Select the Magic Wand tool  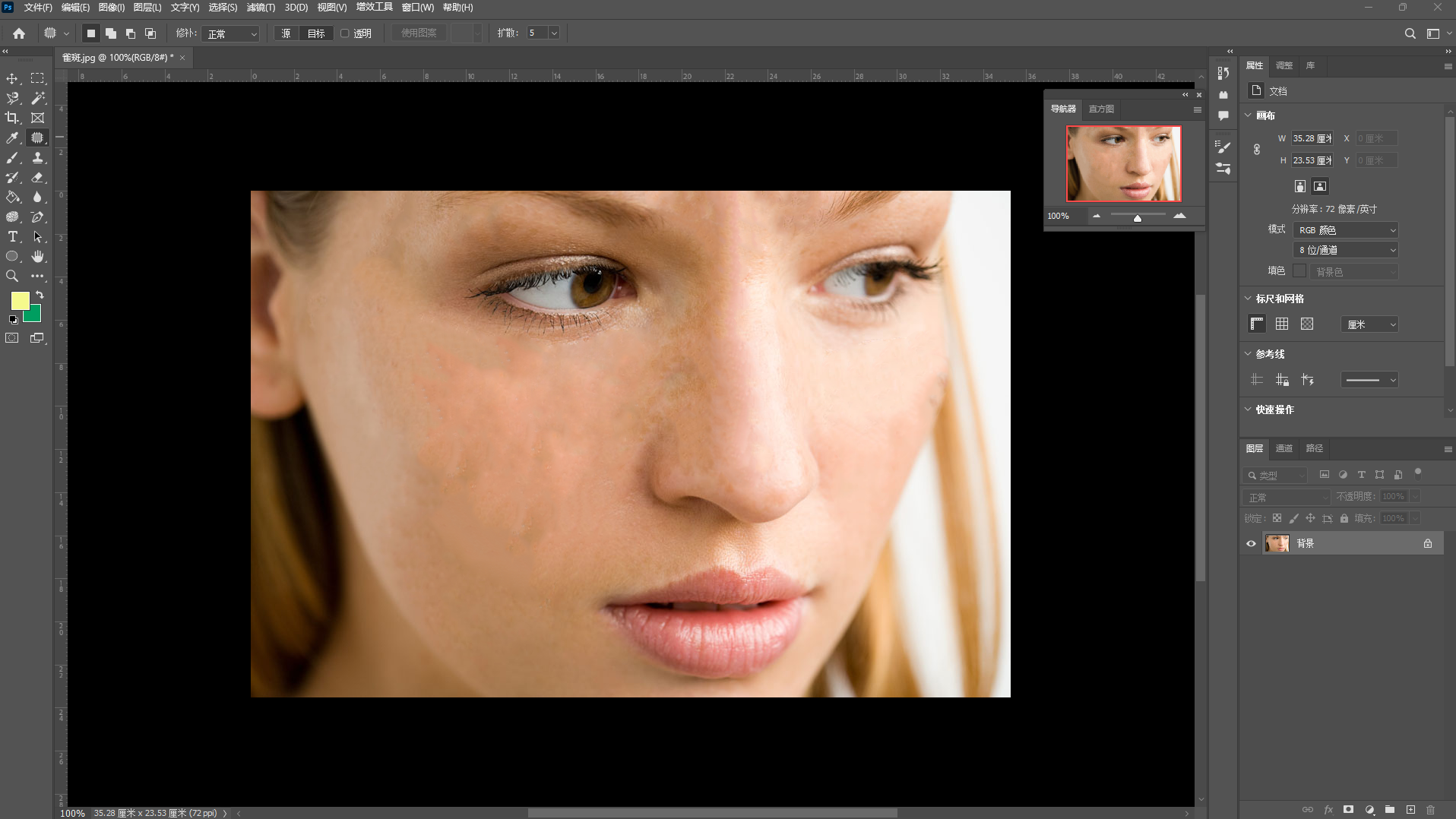coord(37,98)
